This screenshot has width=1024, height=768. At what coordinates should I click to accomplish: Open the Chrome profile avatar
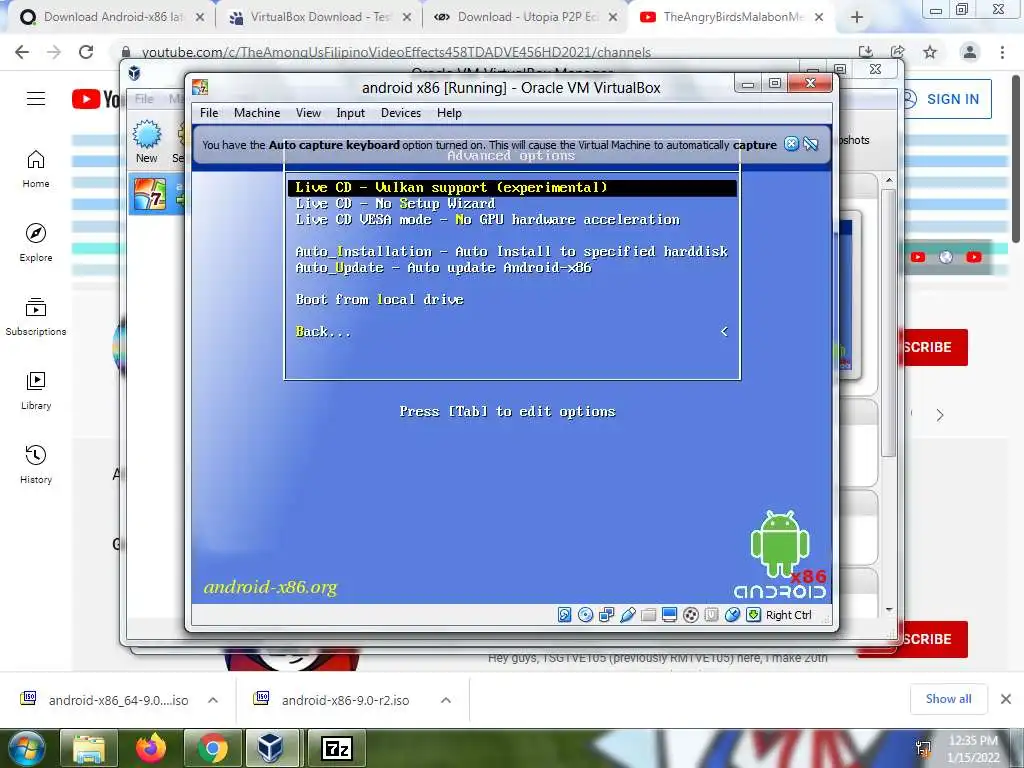tap(970, 52)
